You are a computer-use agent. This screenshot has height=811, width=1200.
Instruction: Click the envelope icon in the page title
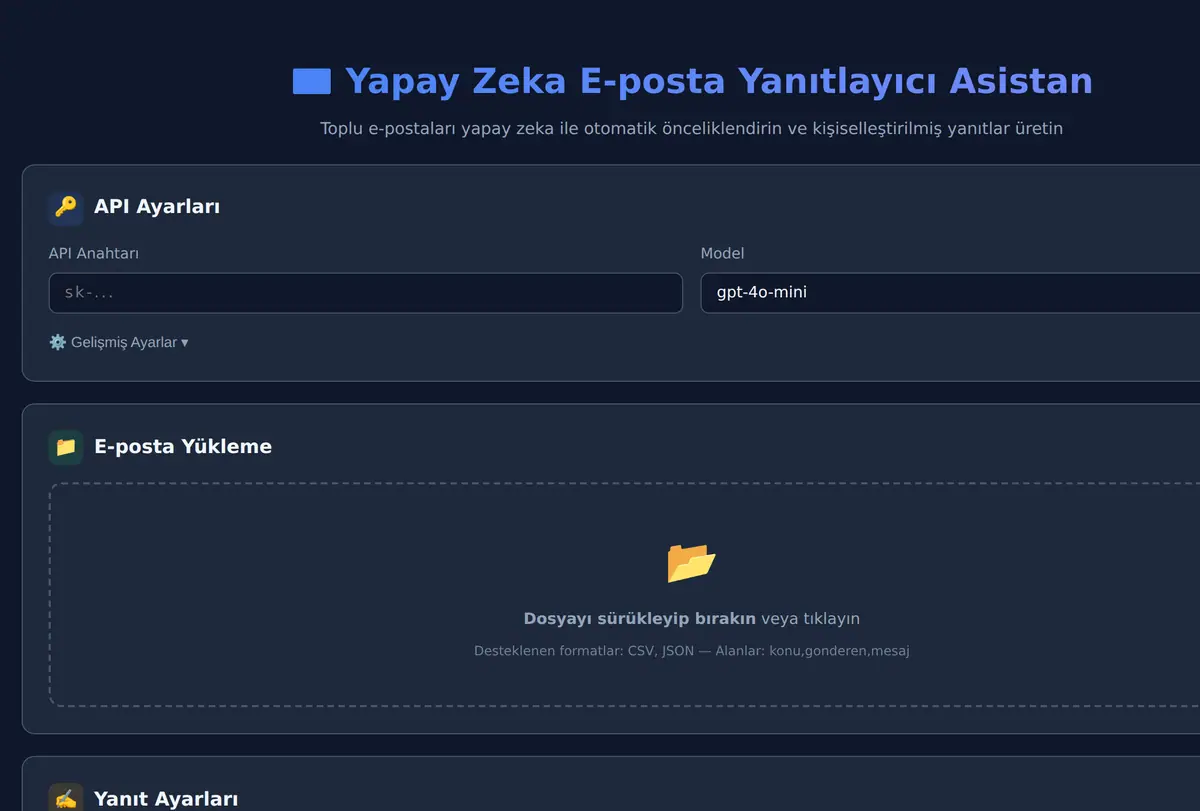(312, 81)
